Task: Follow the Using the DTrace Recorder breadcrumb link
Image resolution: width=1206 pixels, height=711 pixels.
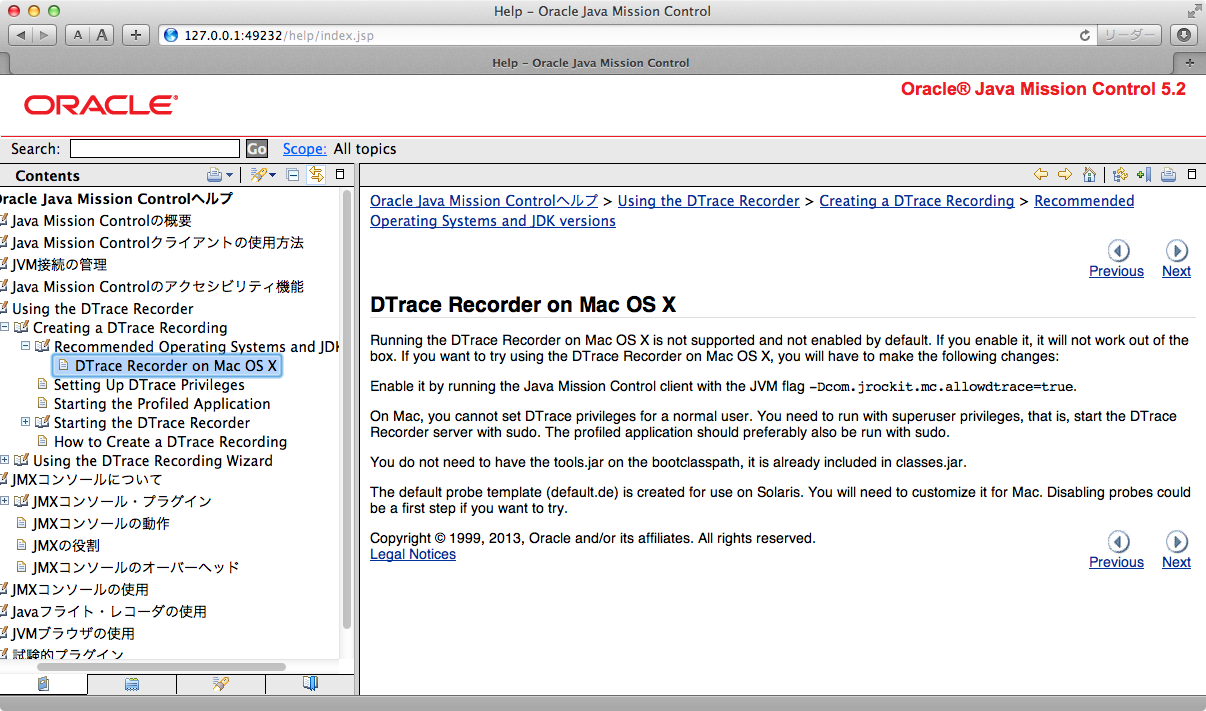Action: 709,201
